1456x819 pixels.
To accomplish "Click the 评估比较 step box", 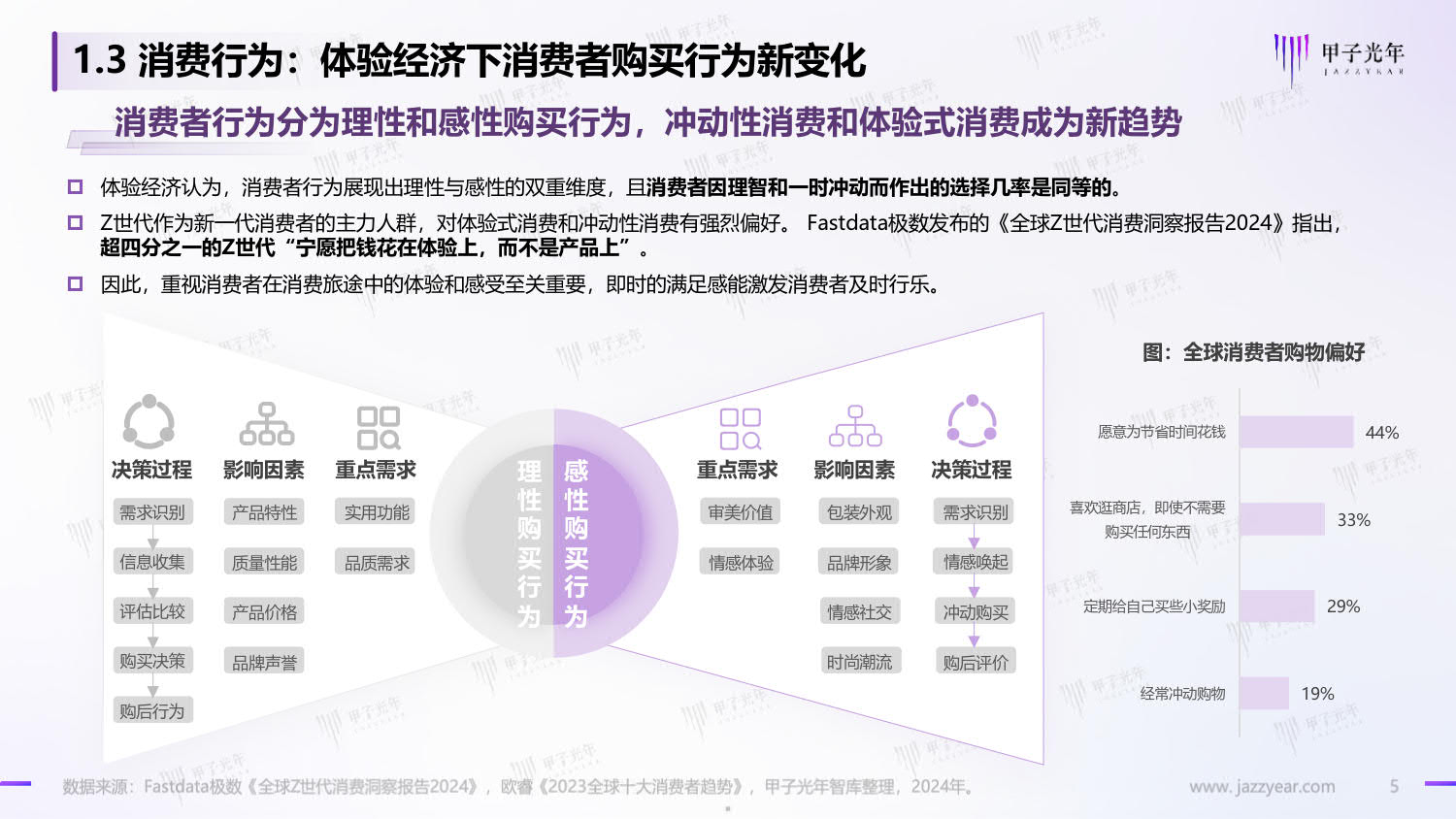I will [x=152, y=611].
